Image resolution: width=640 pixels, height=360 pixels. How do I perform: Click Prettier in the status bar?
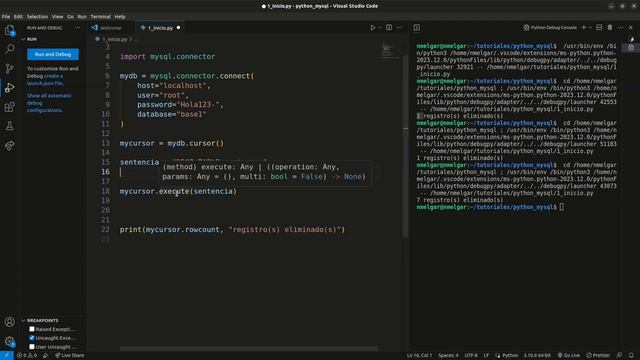(598, 356)
